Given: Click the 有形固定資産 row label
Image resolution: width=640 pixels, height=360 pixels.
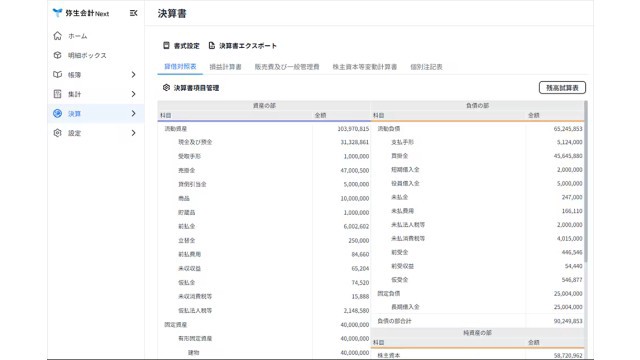Looking at the screenshot, I should (195, 338).
